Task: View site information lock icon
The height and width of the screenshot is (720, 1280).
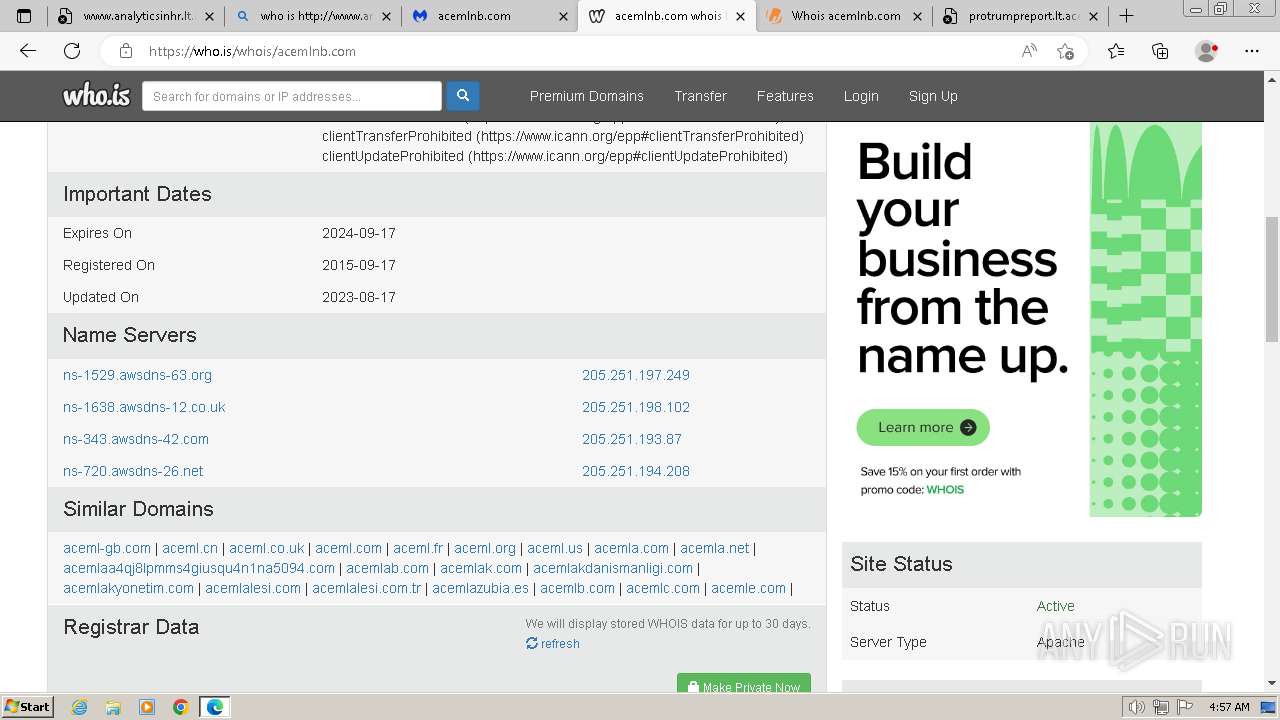Action: (126, 51)
